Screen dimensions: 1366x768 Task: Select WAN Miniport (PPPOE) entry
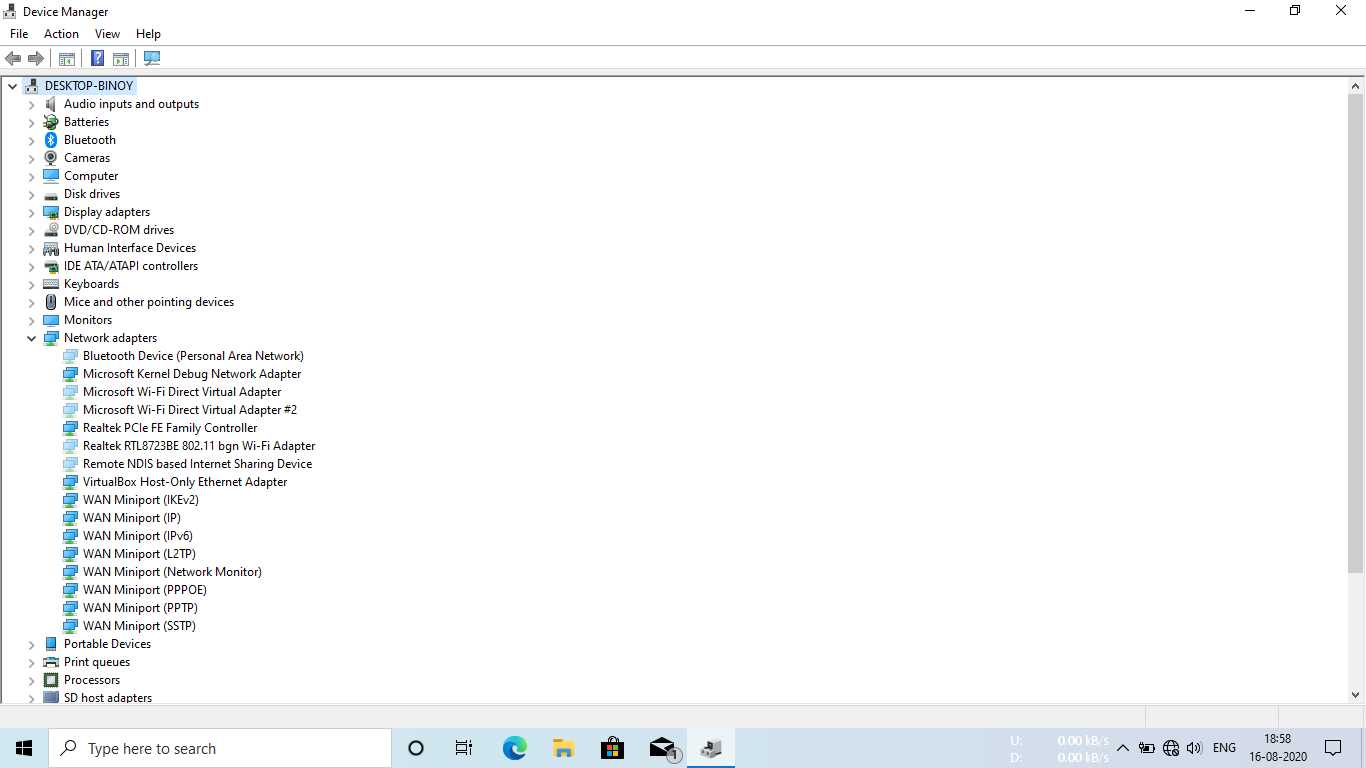pyautogui.click(x=145, y=590)
